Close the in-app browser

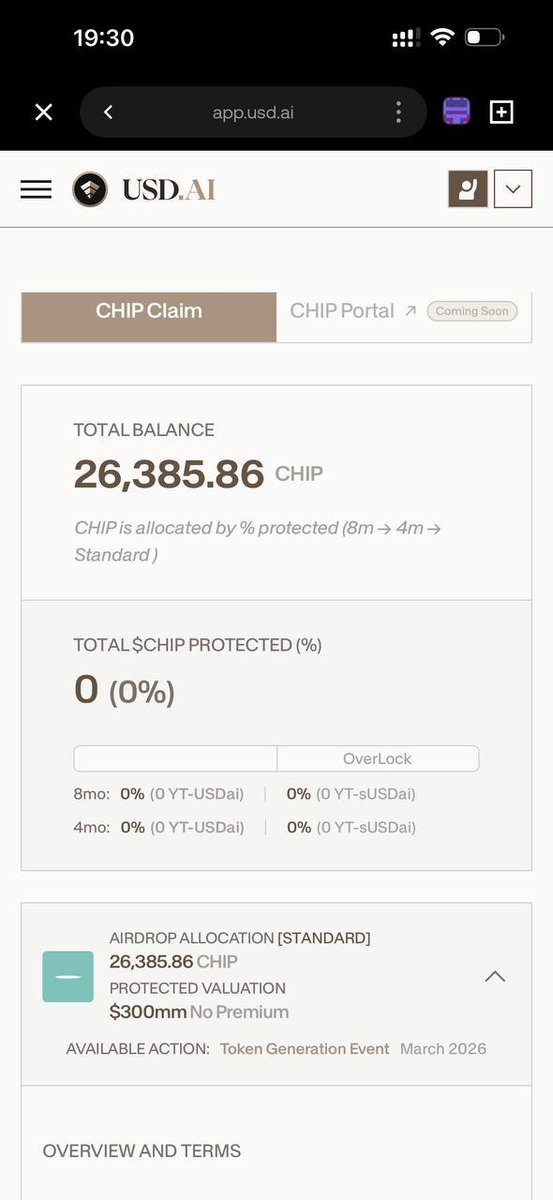(44, 112)
